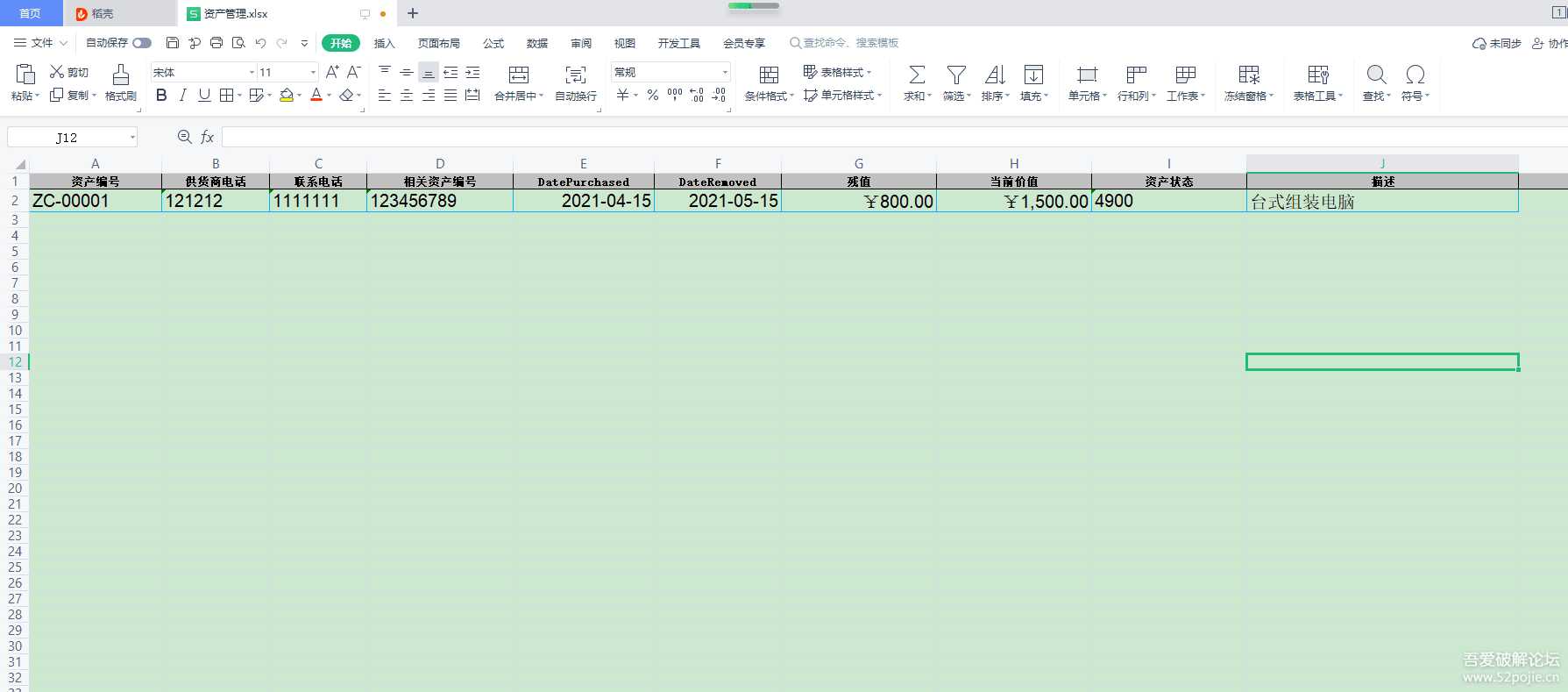Open the File (文件) menu button
The height and width of the screenshot is (692, 1568).
pos(35,43)
